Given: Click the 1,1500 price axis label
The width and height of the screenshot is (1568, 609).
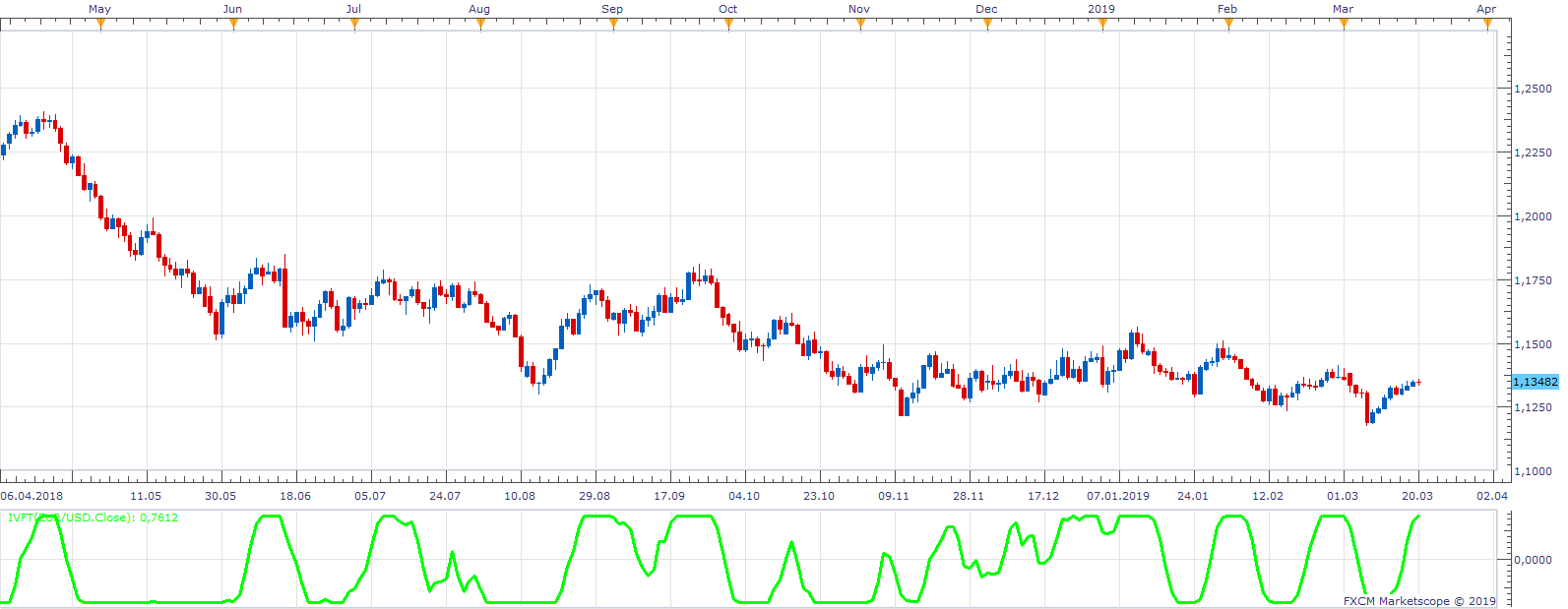Looking at the screenshot, I should tap(1533, 344).
